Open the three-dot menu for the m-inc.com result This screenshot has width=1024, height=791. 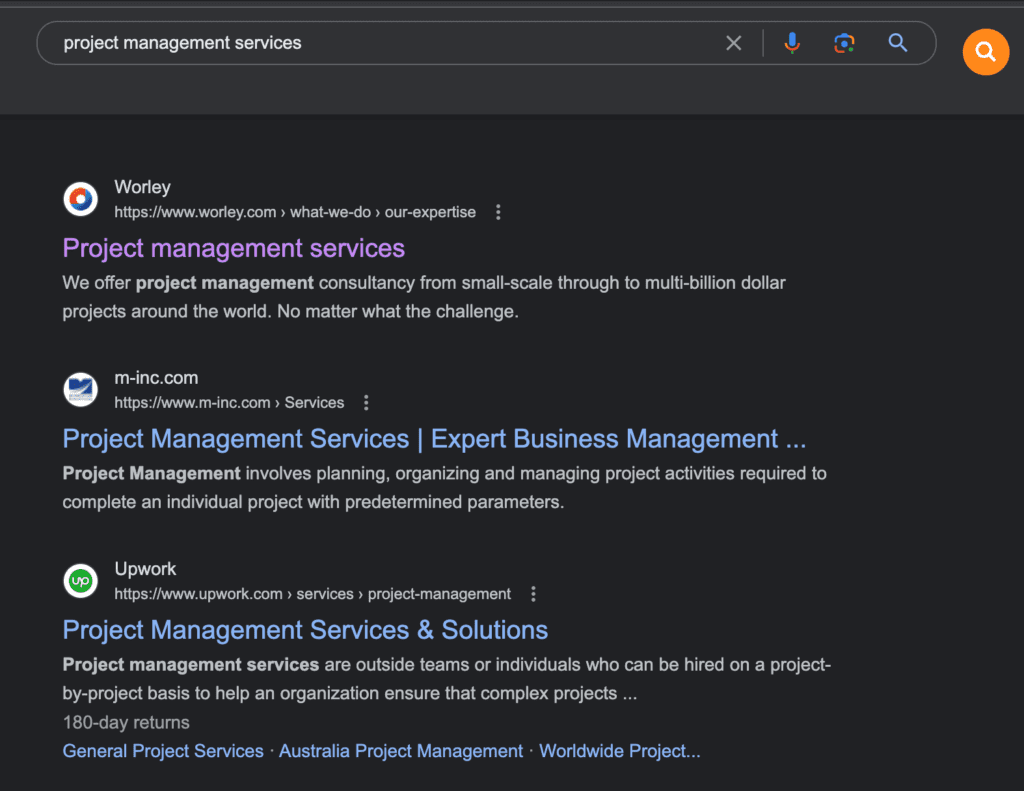[x=366, y=402]
